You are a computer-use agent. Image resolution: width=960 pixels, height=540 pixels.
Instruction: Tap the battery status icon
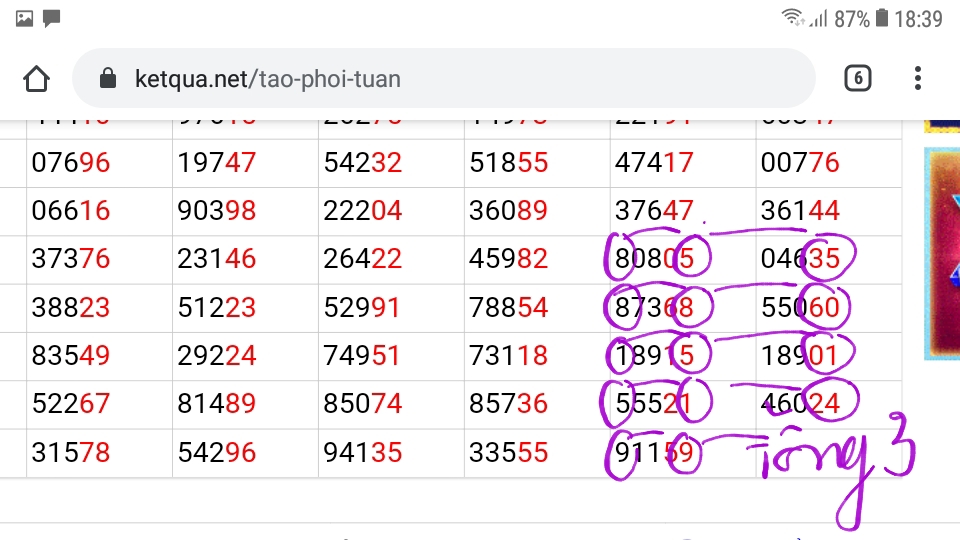(x=882, y=18)
